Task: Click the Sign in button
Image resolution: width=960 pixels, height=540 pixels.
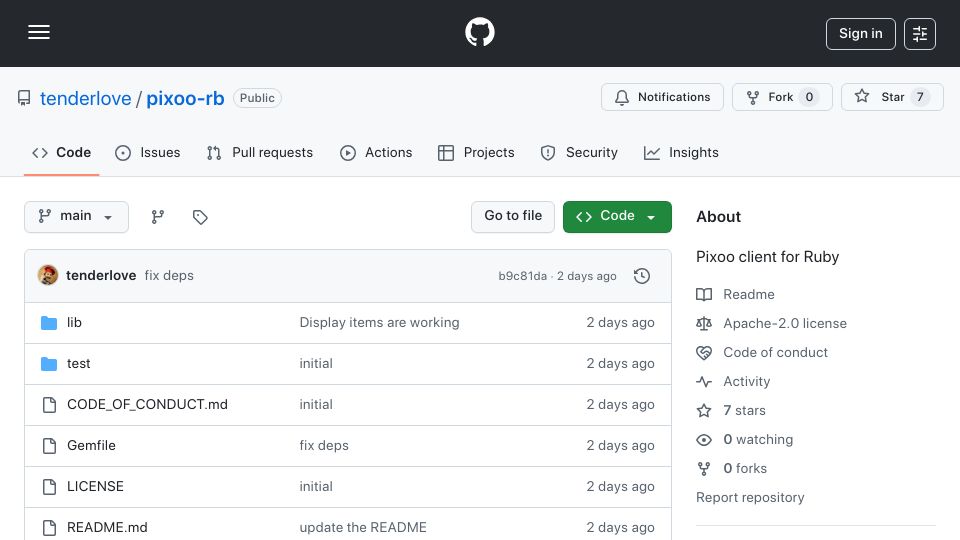Action: coord(860,34)
